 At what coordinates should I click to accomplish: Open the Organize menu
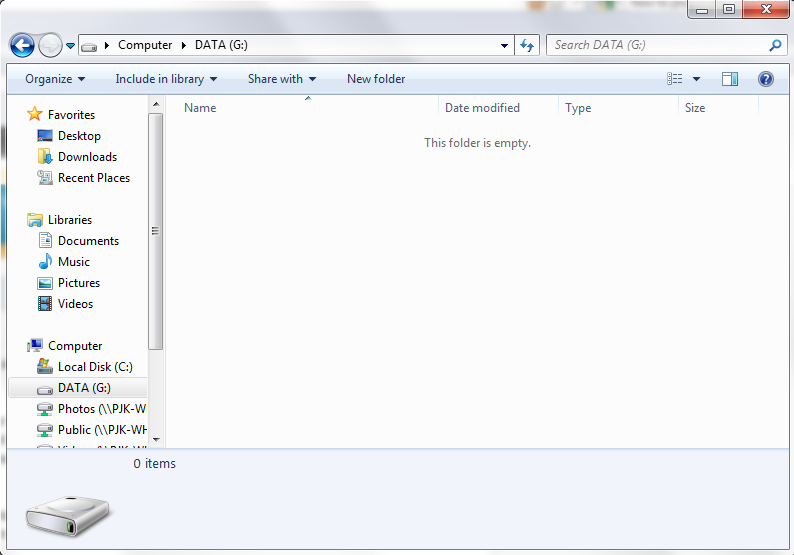55,79
